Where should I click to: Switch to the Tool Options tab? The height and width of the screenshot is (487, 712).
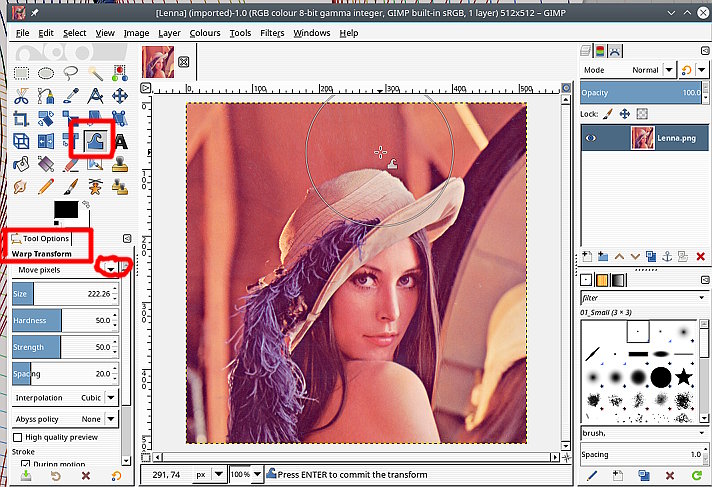40,239
